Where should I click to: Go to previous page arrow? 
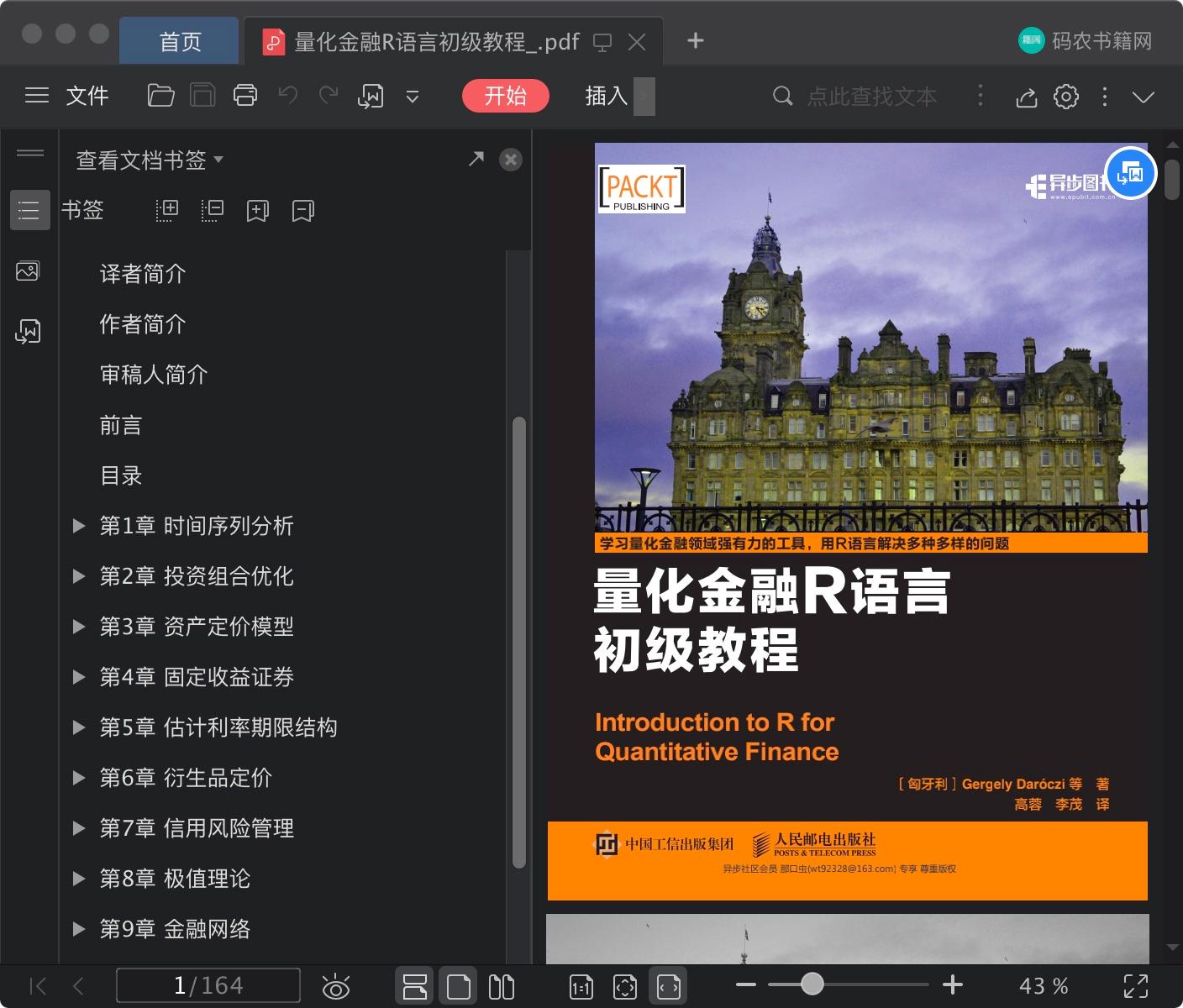pos(78,986)
